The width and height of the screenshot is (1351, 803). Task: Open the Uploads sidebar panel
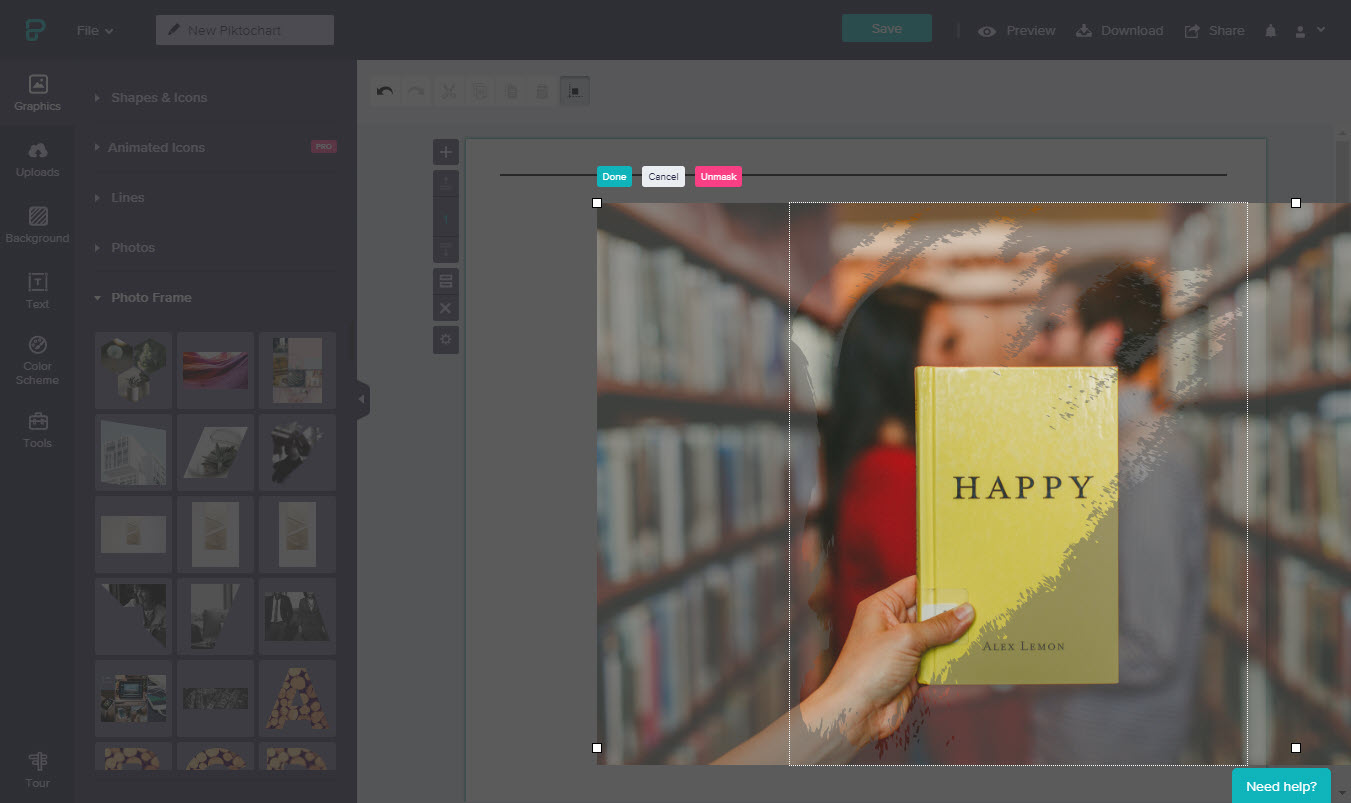click(x=37, y=158)
